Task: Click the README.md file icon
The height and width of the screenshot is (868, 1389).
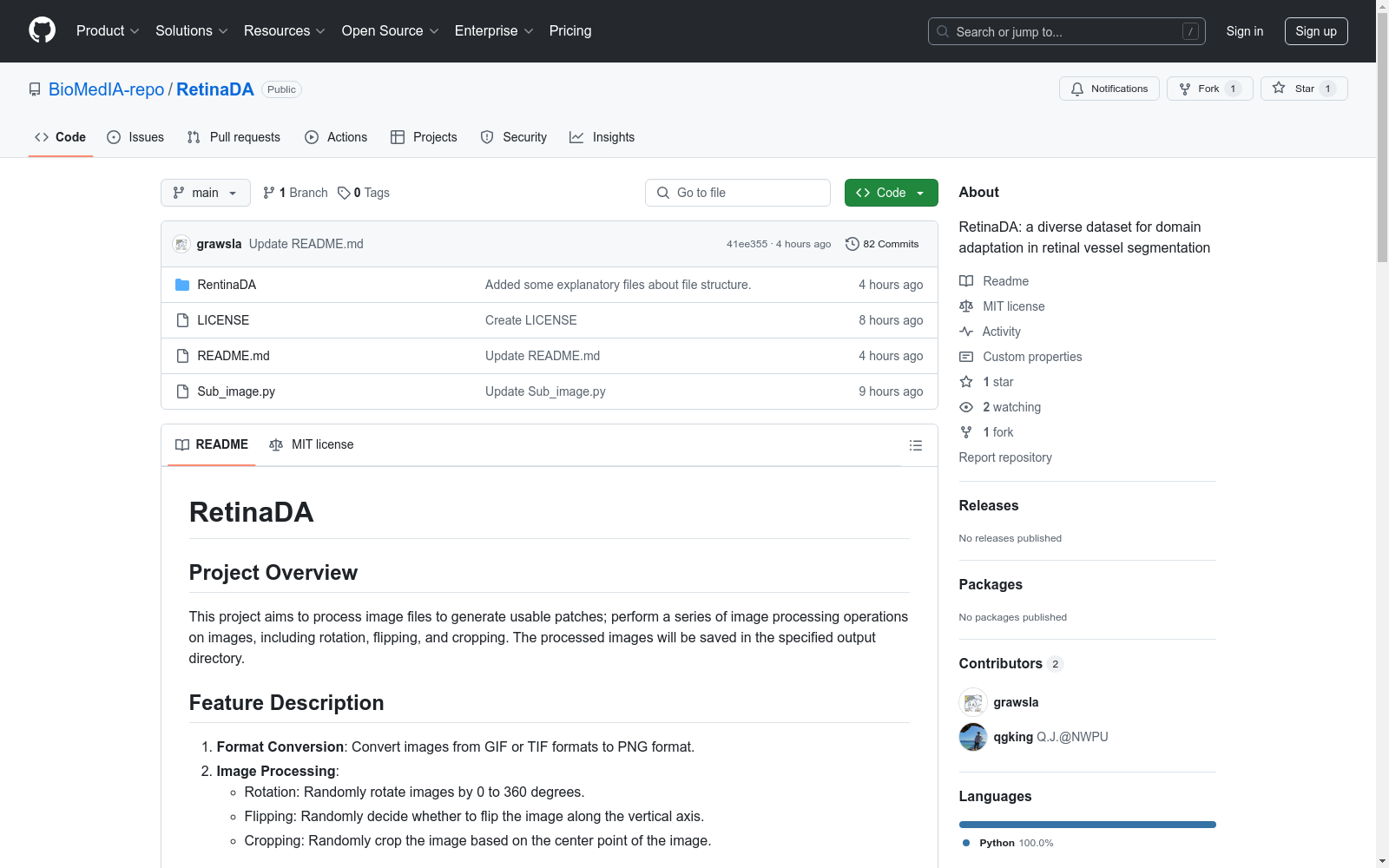Action: coord(182,356)
